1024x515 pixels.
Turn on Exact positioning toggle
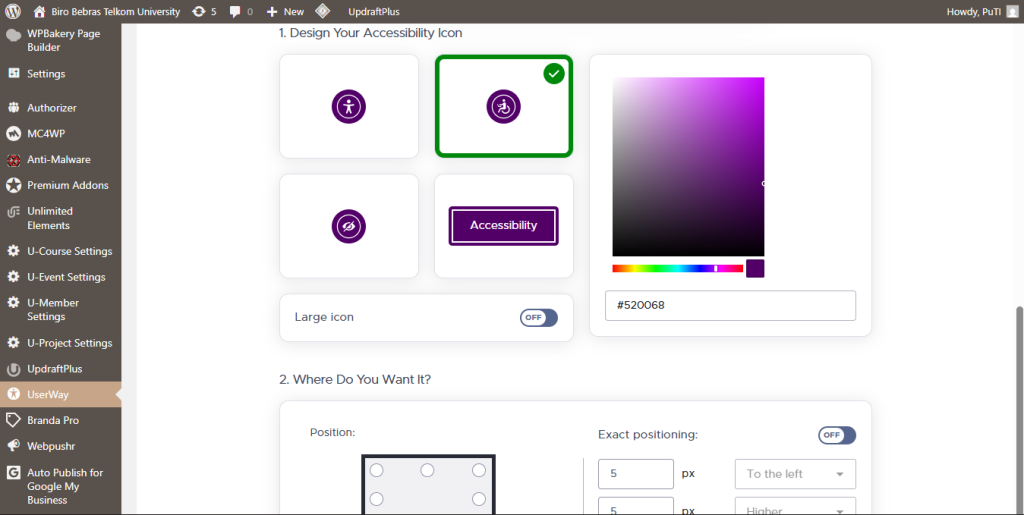(x=837, y=435)
